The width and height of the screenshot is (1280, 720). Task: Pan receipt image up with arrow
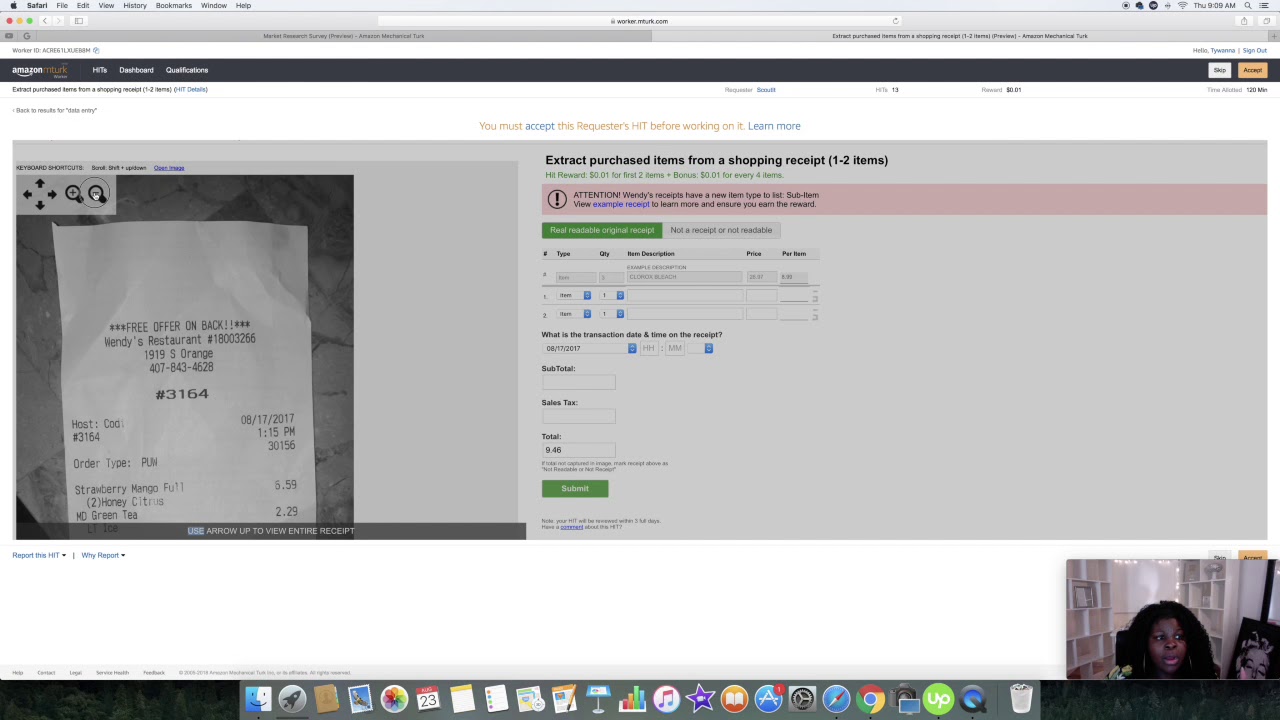coord(40,184)
